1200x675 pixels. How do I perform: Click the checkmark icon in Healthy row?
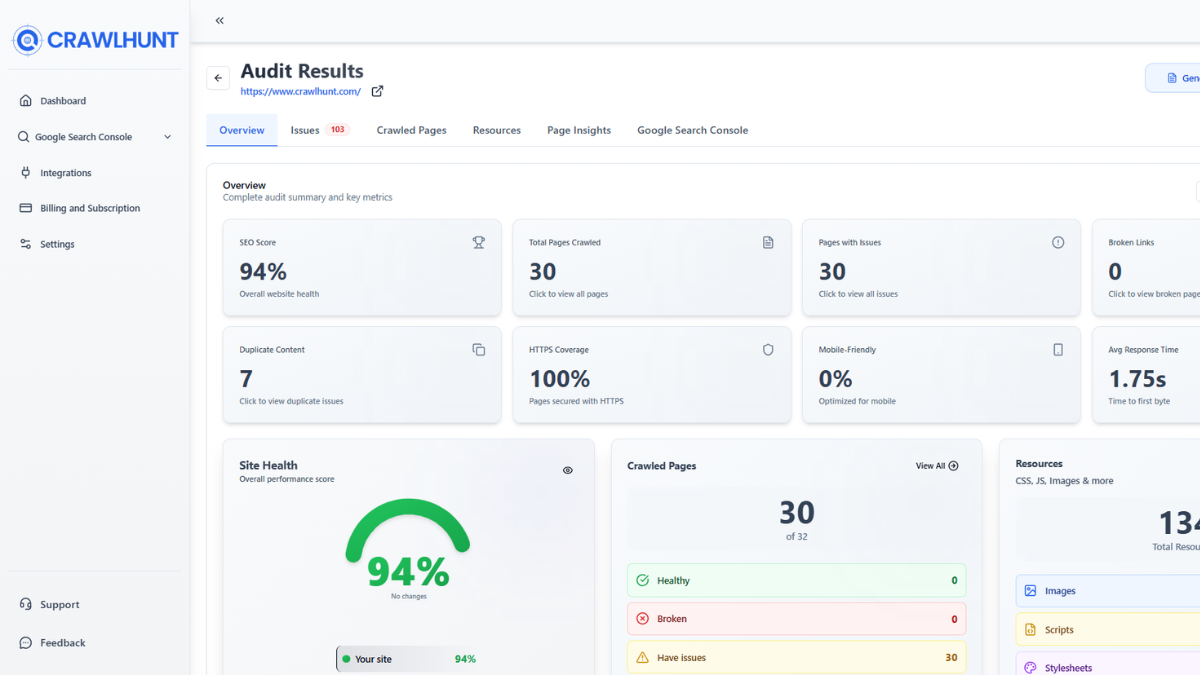643,580
